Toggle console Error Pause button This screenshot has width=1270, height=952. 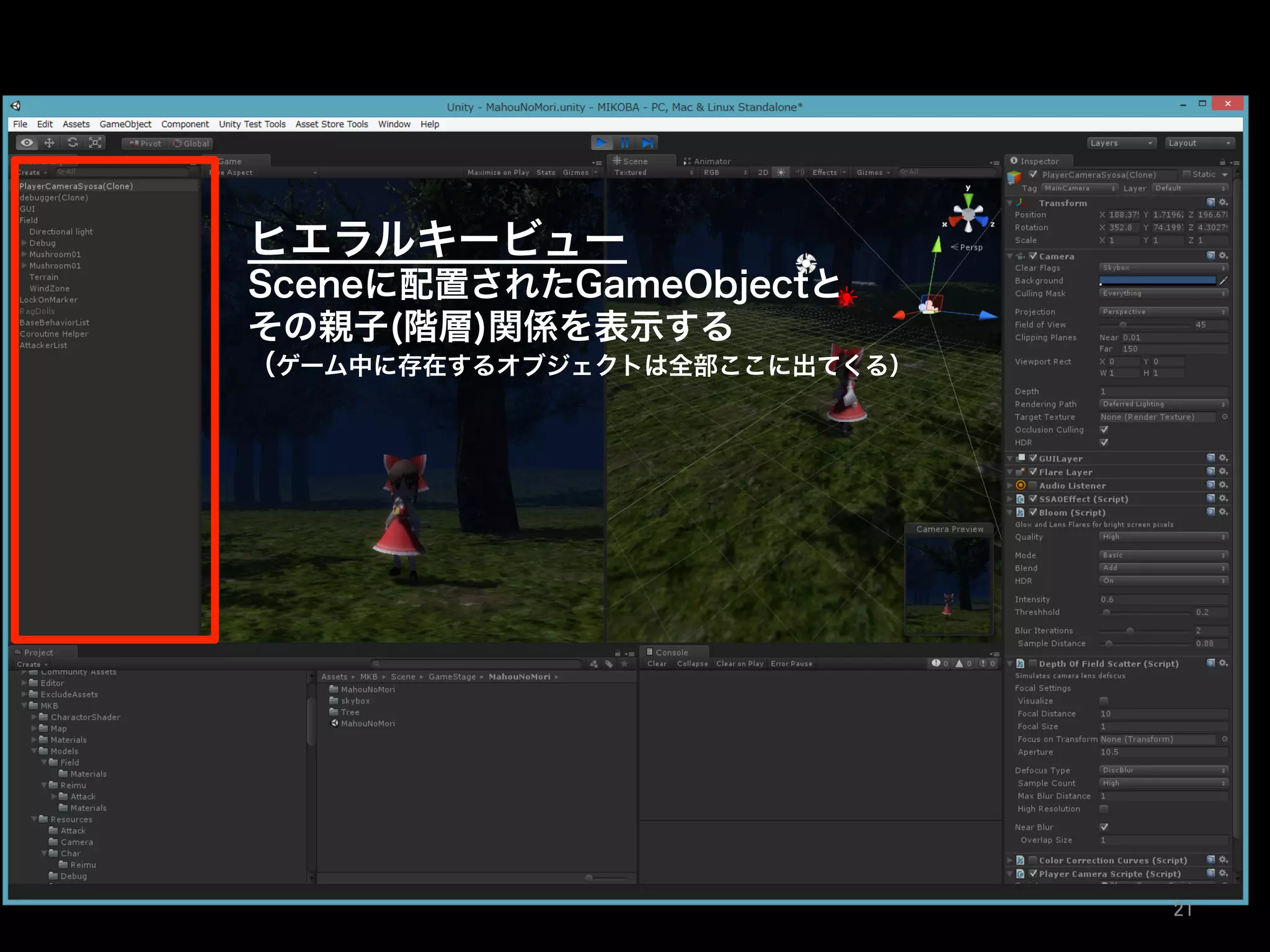click(x=791, y=664)
